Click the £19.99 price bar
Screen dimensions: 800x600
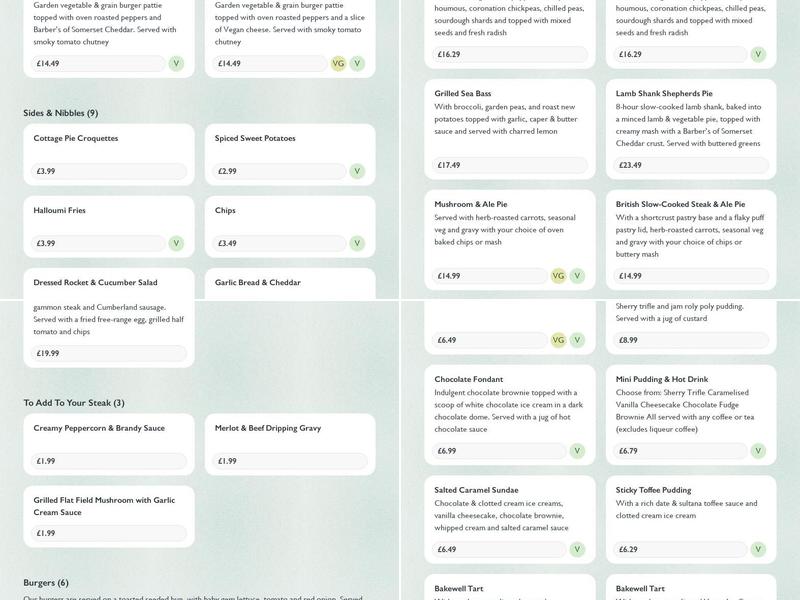tap(109, 353)
